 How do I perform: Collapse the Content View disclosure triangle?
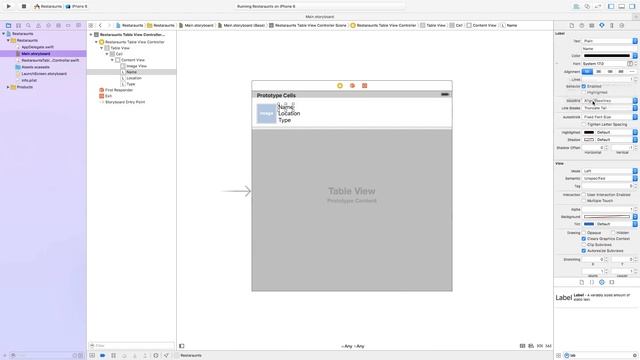[112, 60]
